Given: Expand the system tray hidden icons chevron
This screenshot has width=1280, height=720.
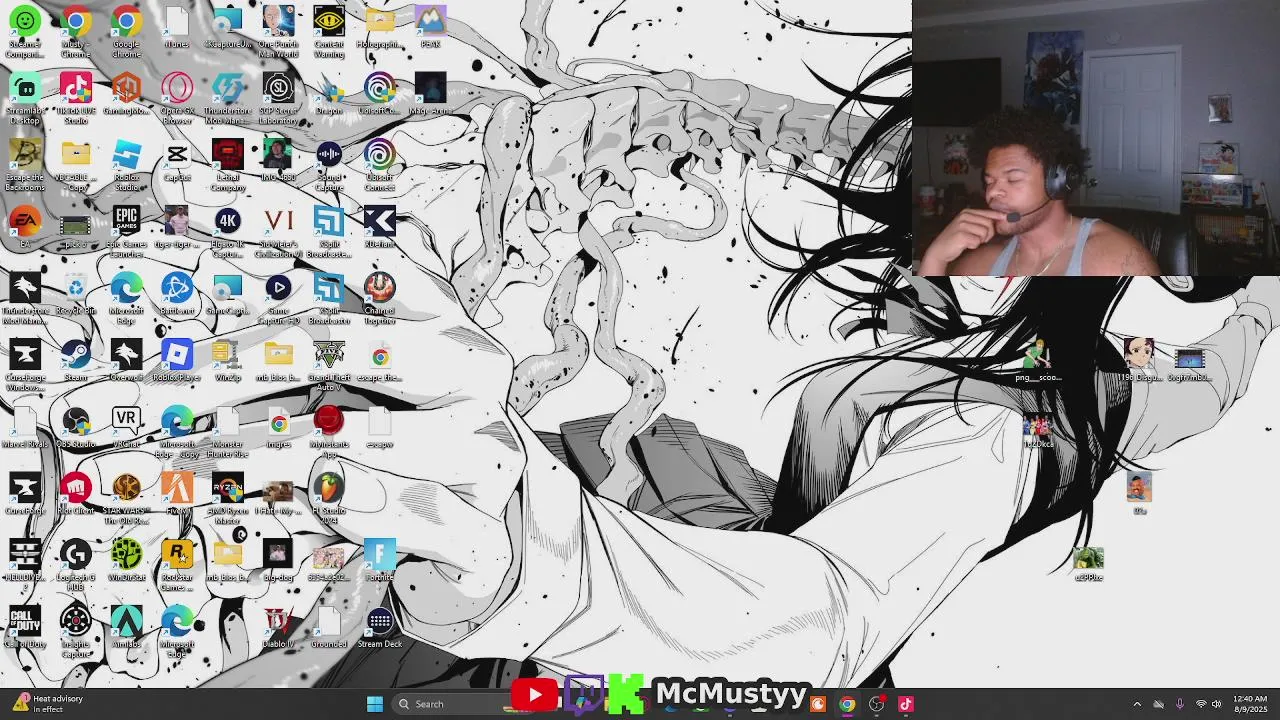Looking at the screenshot, I should (x=1137, y=704).
